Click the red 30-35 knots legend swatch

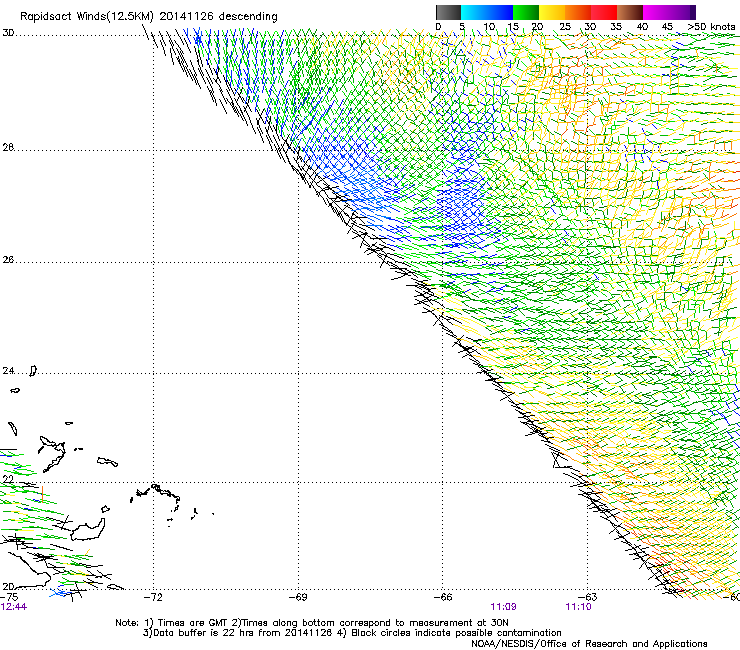[604, 12]
